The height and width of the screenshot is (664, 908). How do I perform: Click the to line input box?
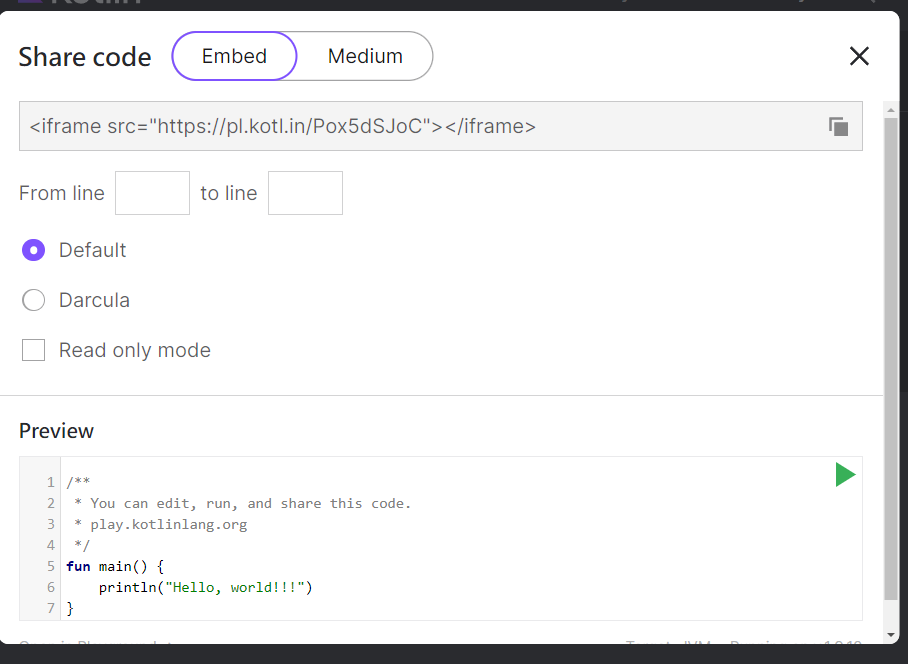305,193
